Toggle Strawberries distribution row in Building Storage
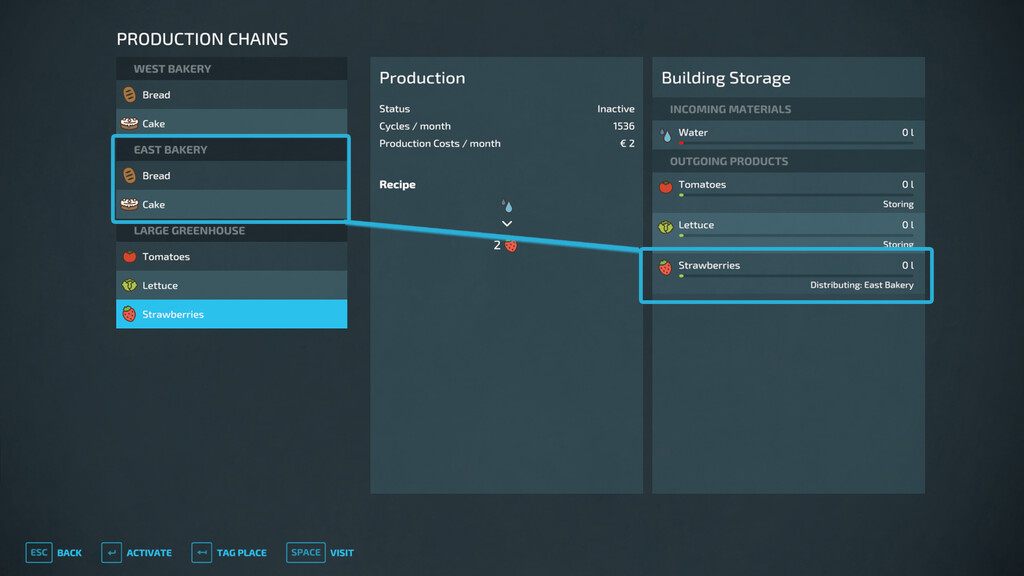 (786, 276)
